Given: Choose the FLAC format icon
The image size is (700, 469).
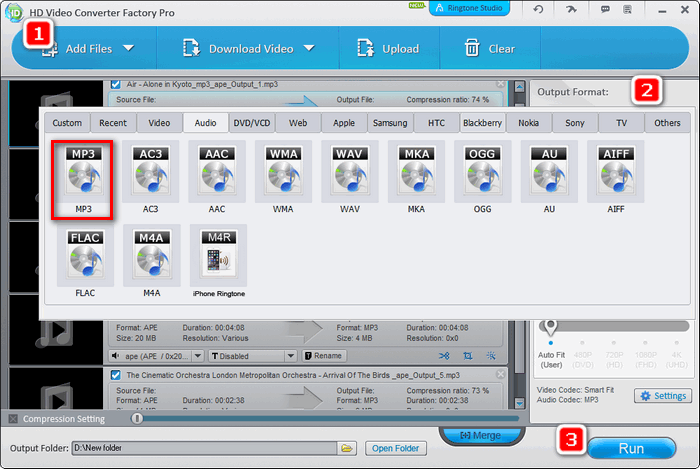Looking at the screenshot, I should tap(85, 256).
